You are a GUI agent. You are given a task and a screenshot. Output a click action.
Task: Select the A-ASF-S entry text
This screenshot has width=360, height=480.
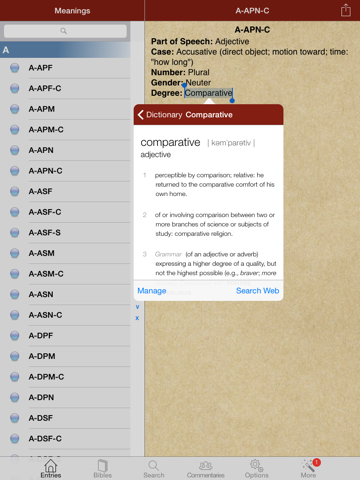[x=45, y=233]
